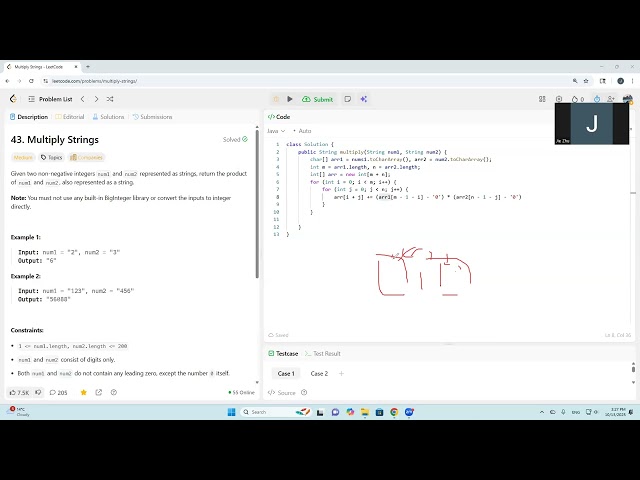
Task: Click code line 8 in the editor
Action: tap(427, 197)
